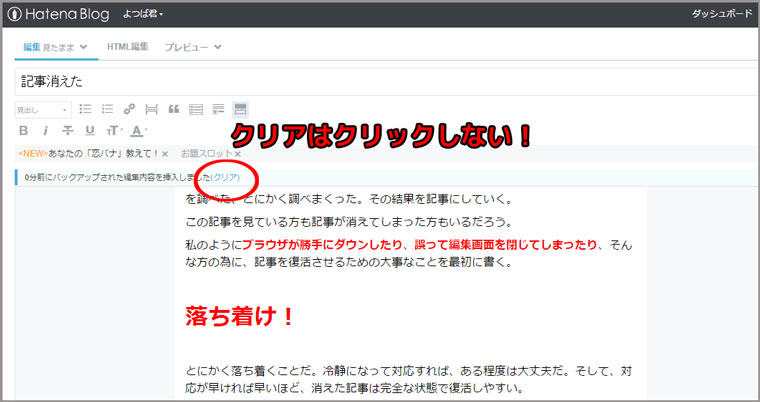This screenshot has width=760, height=402.
Task: Dismiss the 恋バナ topic with its ×
Action: pos(165,154)
